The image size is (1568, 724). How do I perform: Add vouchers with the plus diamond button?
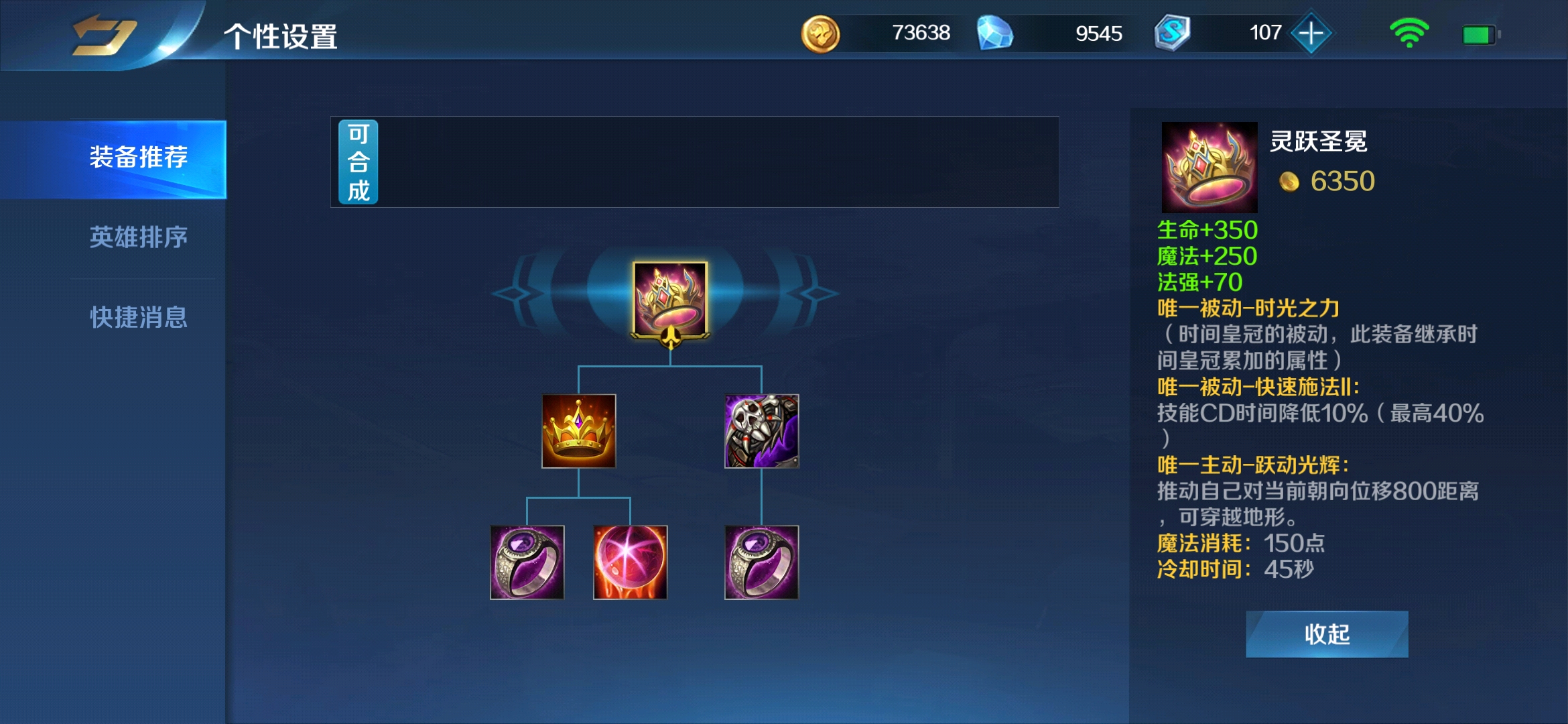[1311, 33]
